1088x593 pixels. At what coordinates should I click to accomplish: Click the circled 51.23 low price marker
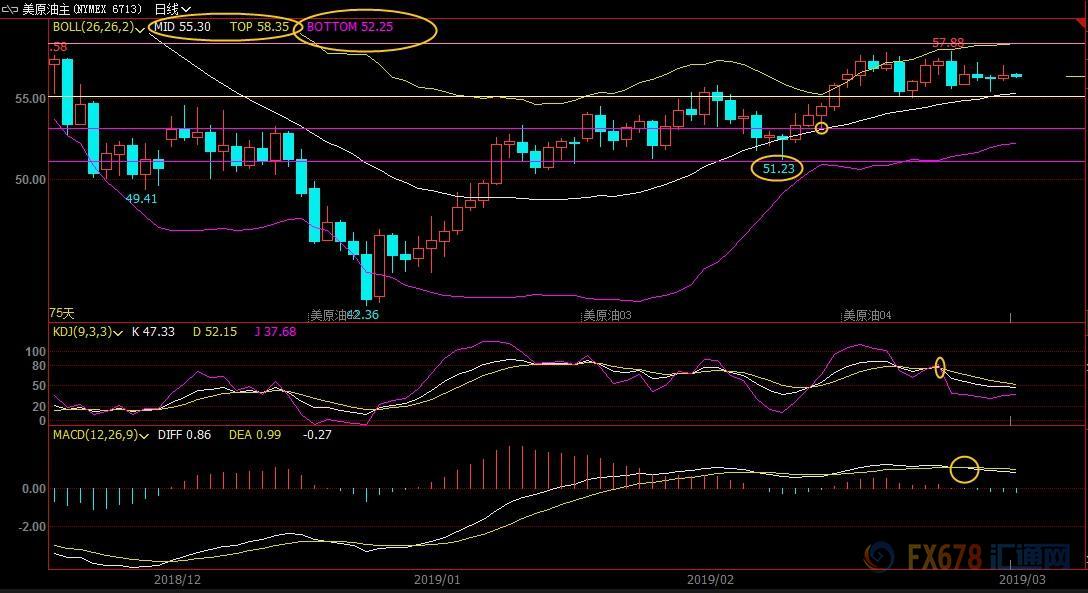coord(778,169)
